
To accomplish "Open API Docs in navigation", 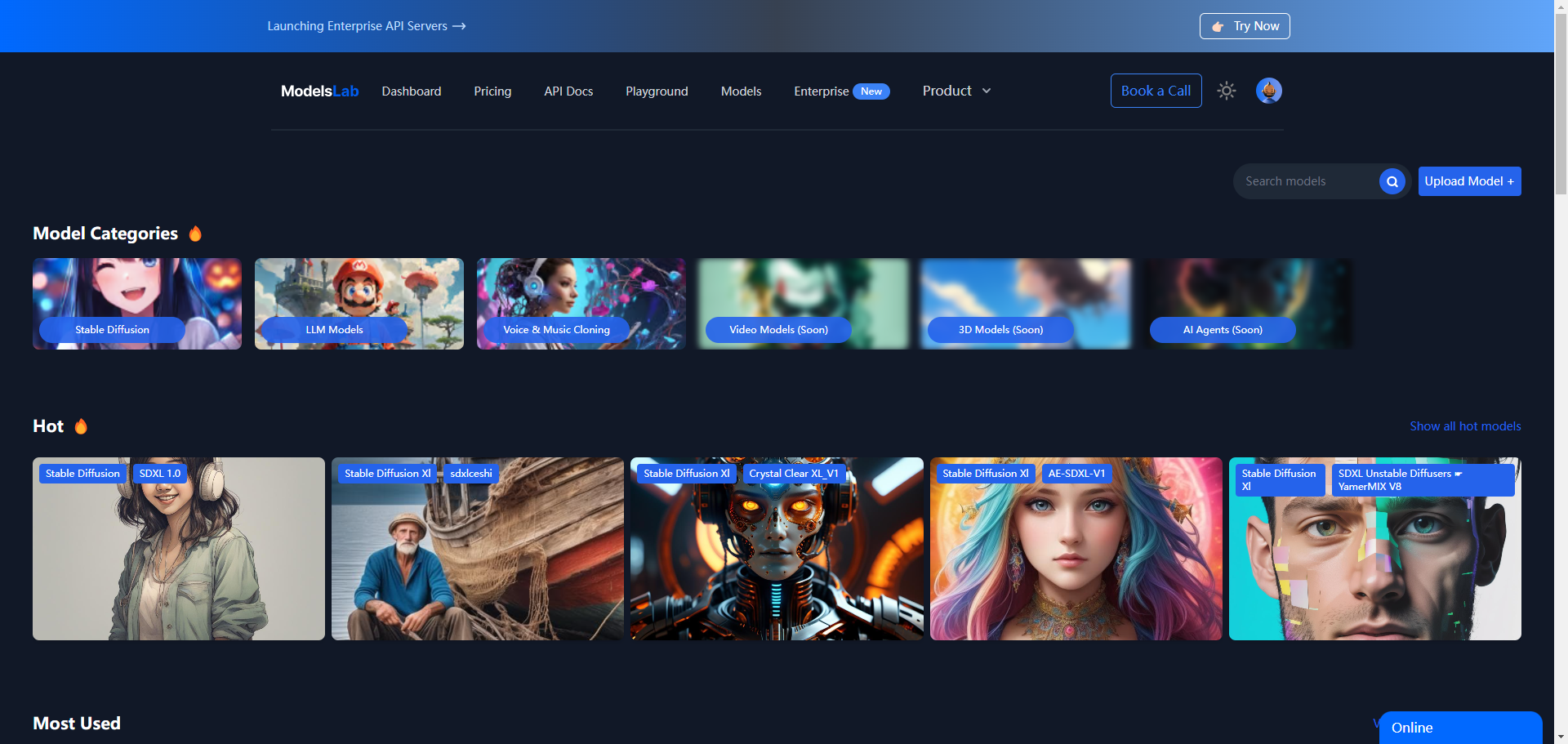I will tap(568, 91).
